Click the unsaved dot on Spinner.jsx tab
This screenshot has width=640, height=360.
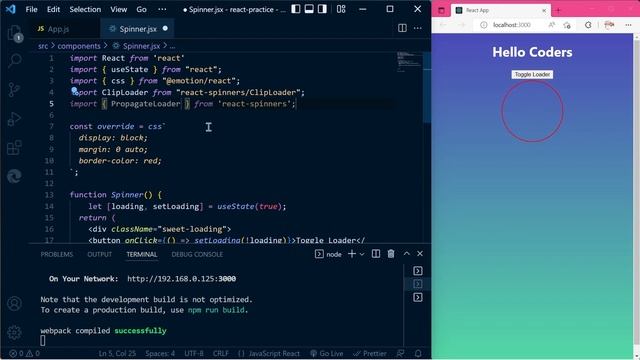point(165,29)
